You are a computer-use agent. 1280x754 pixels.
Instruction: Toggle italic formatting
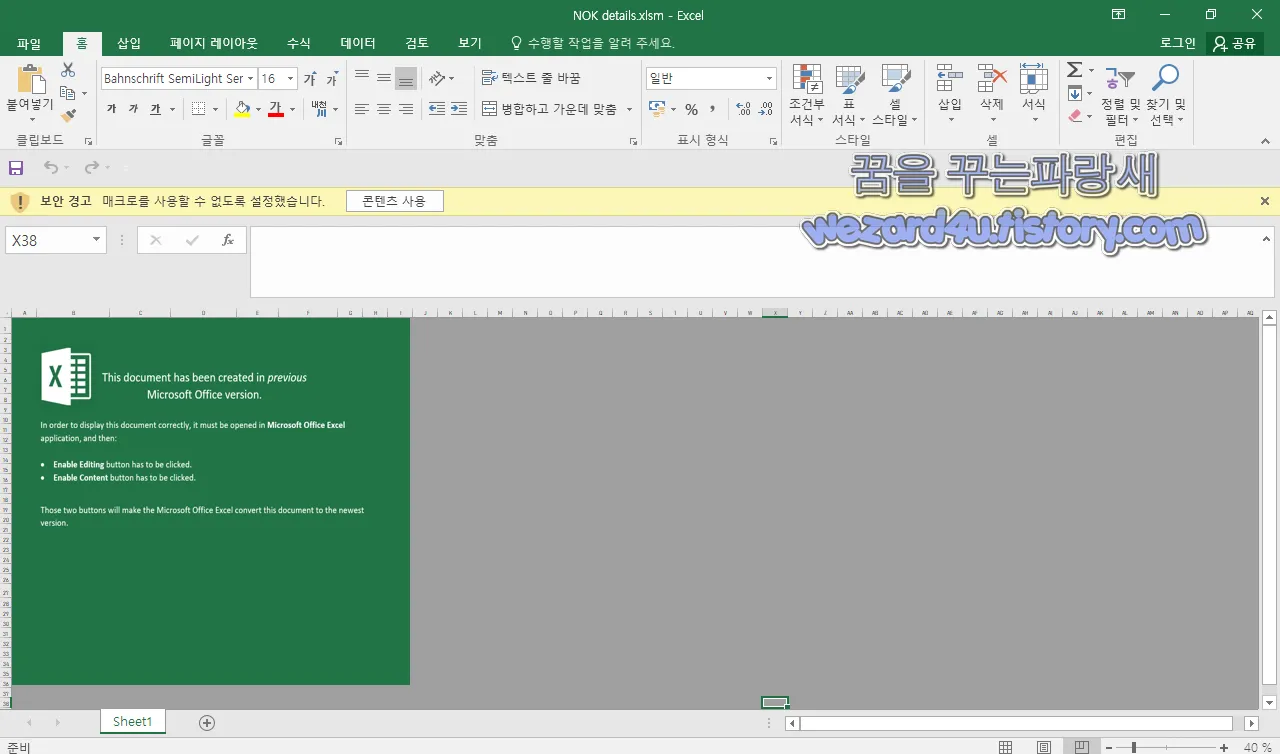[132, 109]
